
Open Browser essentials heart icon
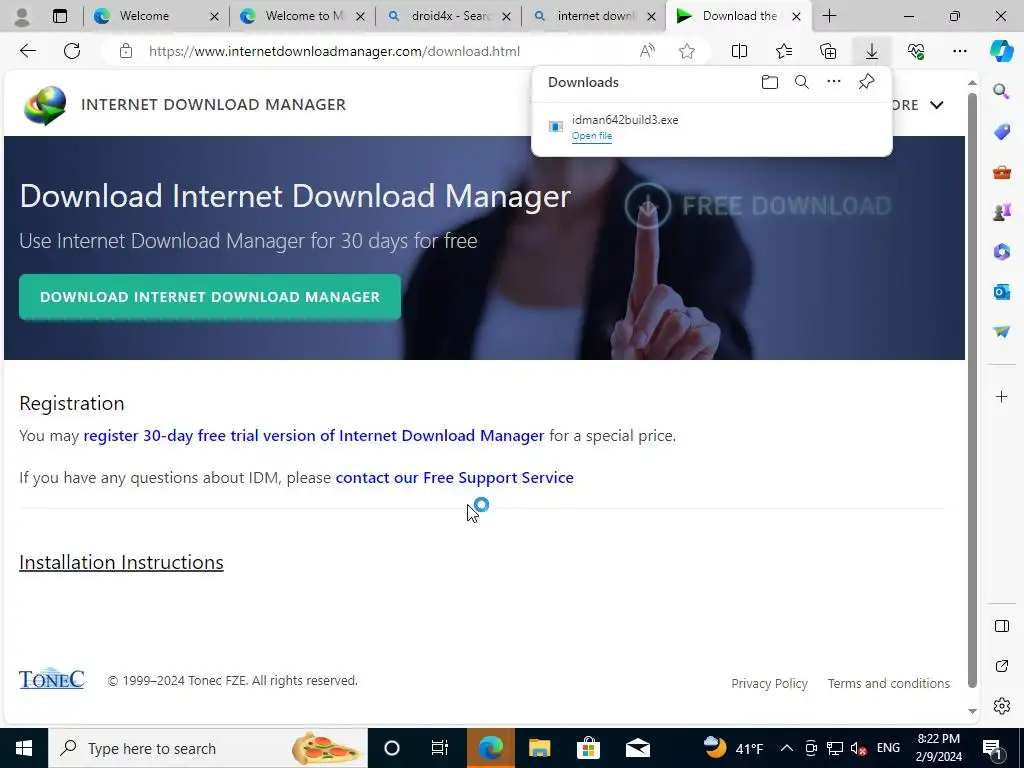coord(916,51)
